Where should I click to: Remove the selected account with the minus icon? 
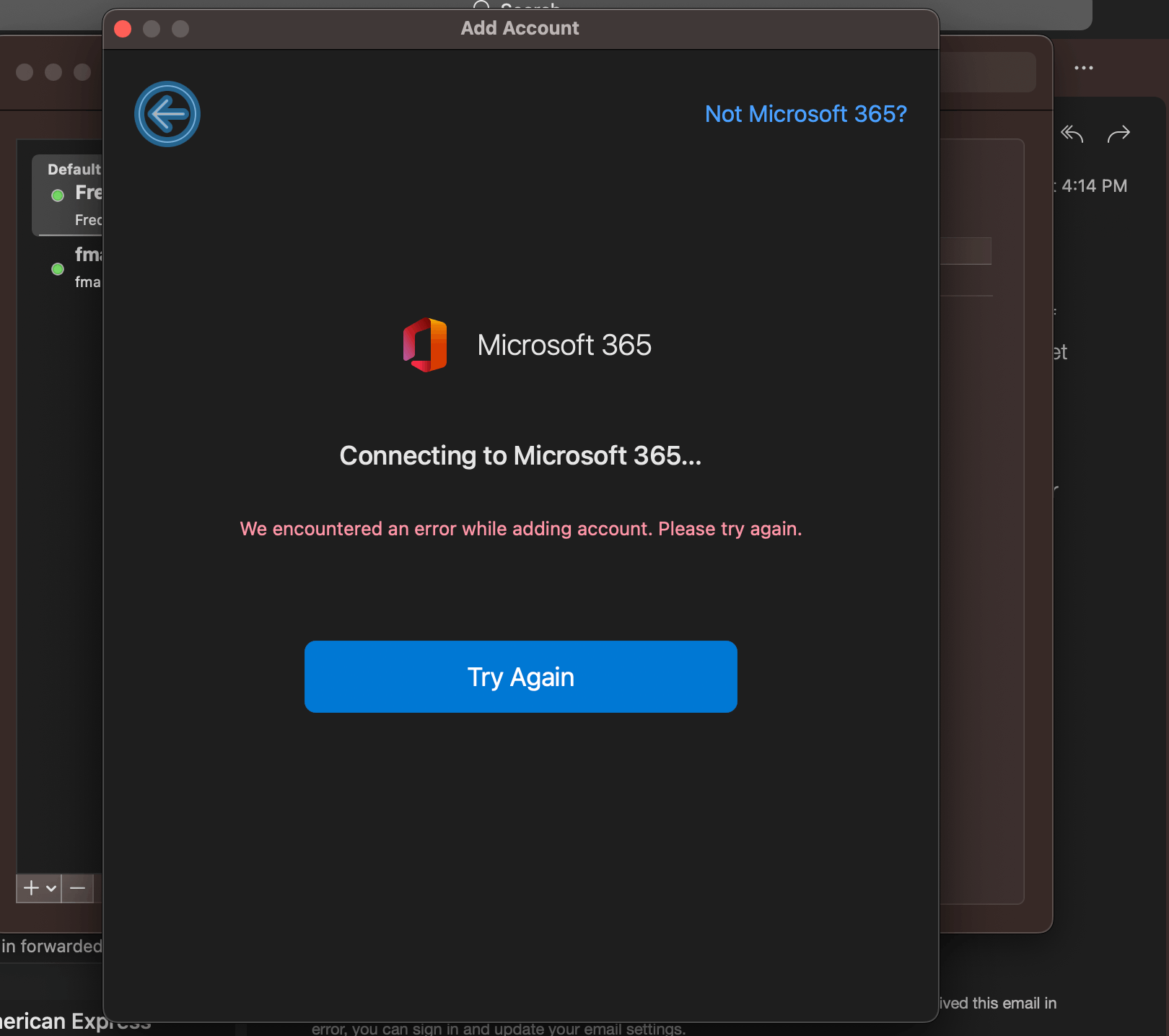77,888
